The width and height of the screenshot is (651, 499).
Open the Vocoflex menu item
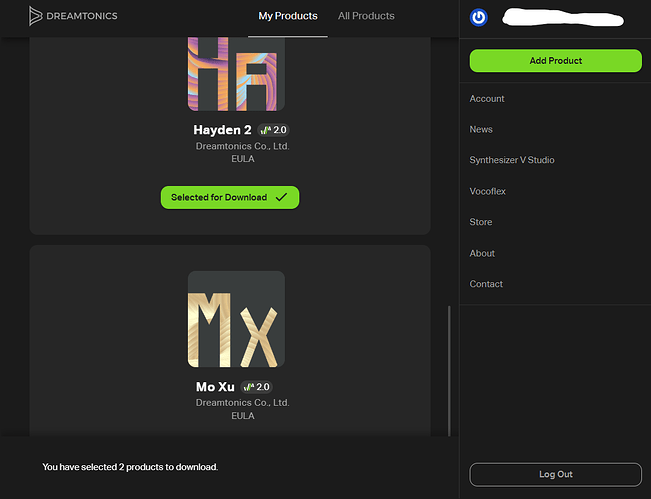pos(487,191)
